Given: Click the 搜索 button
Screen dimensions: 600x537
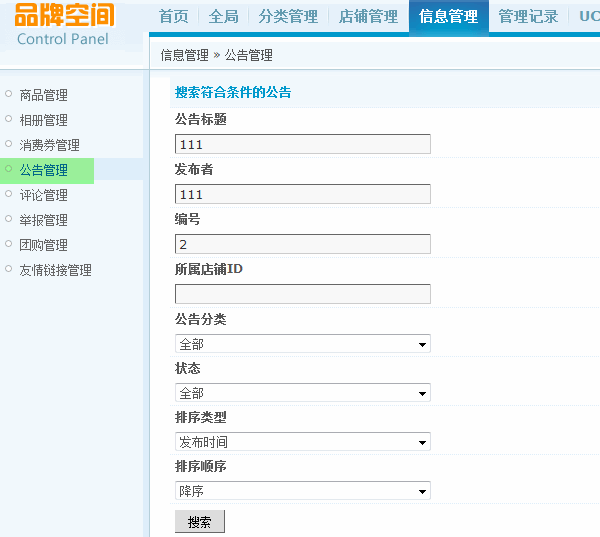Looking at the screenshot, I should pyautogui.click(x=200, y=521).
